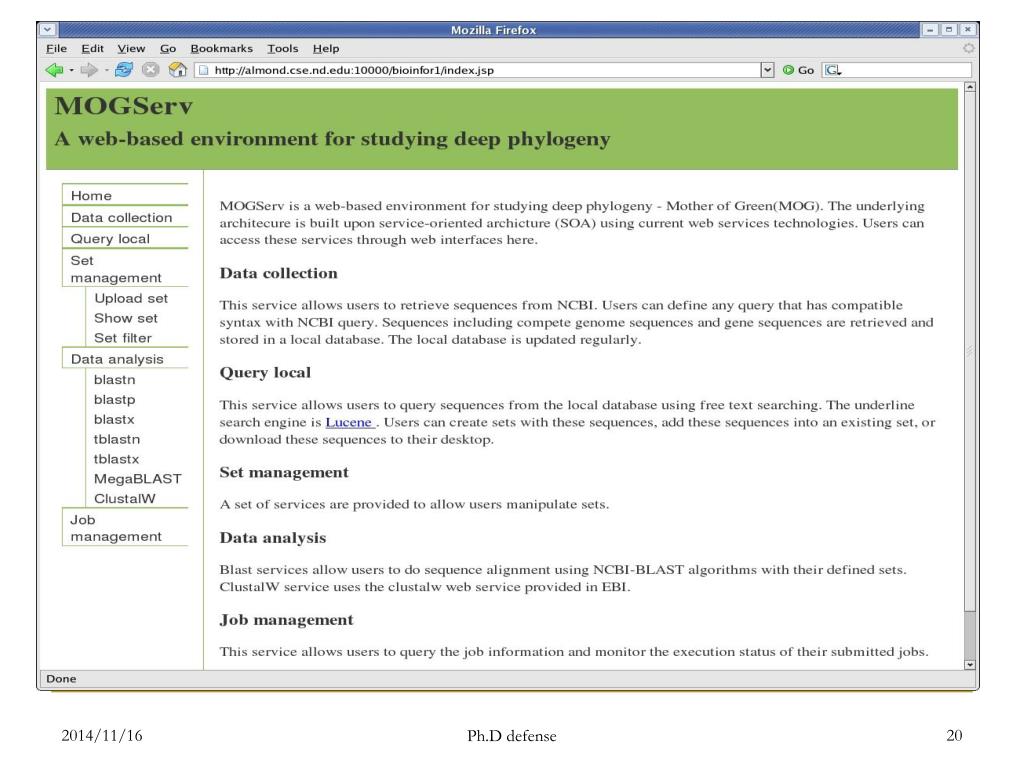Open the Go menu
1024x768 pixels.
point(168,48)
